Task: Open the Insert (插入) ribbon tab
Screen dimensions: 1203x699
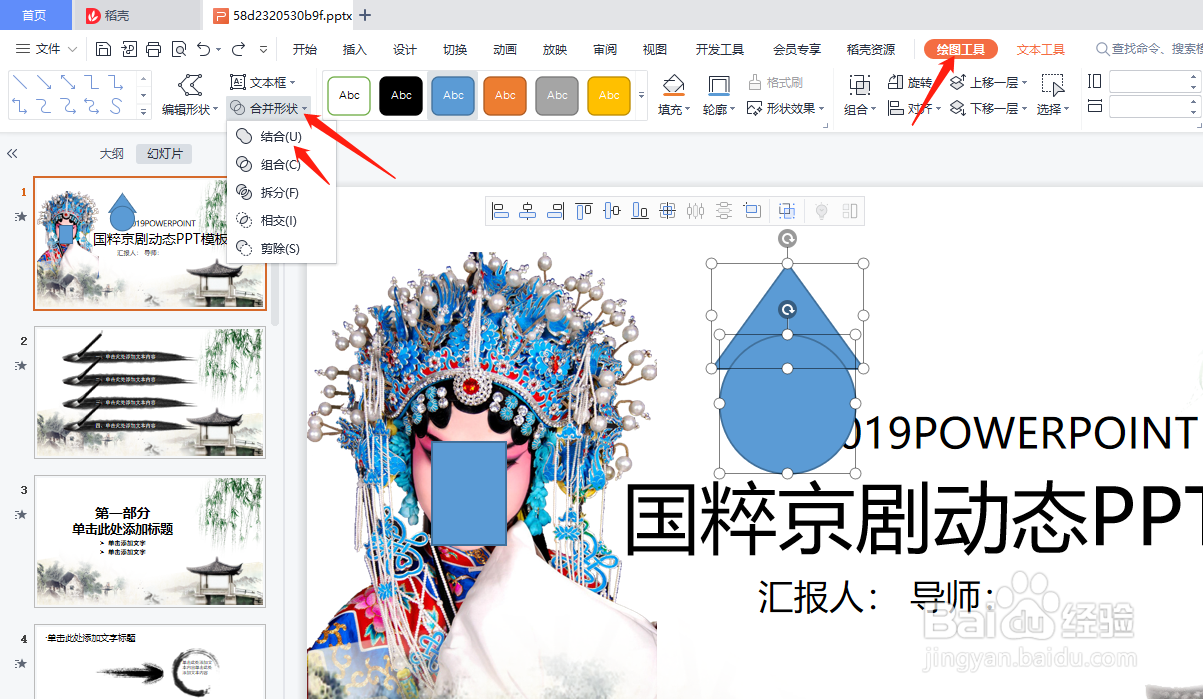Action: (x=355, y=49)
